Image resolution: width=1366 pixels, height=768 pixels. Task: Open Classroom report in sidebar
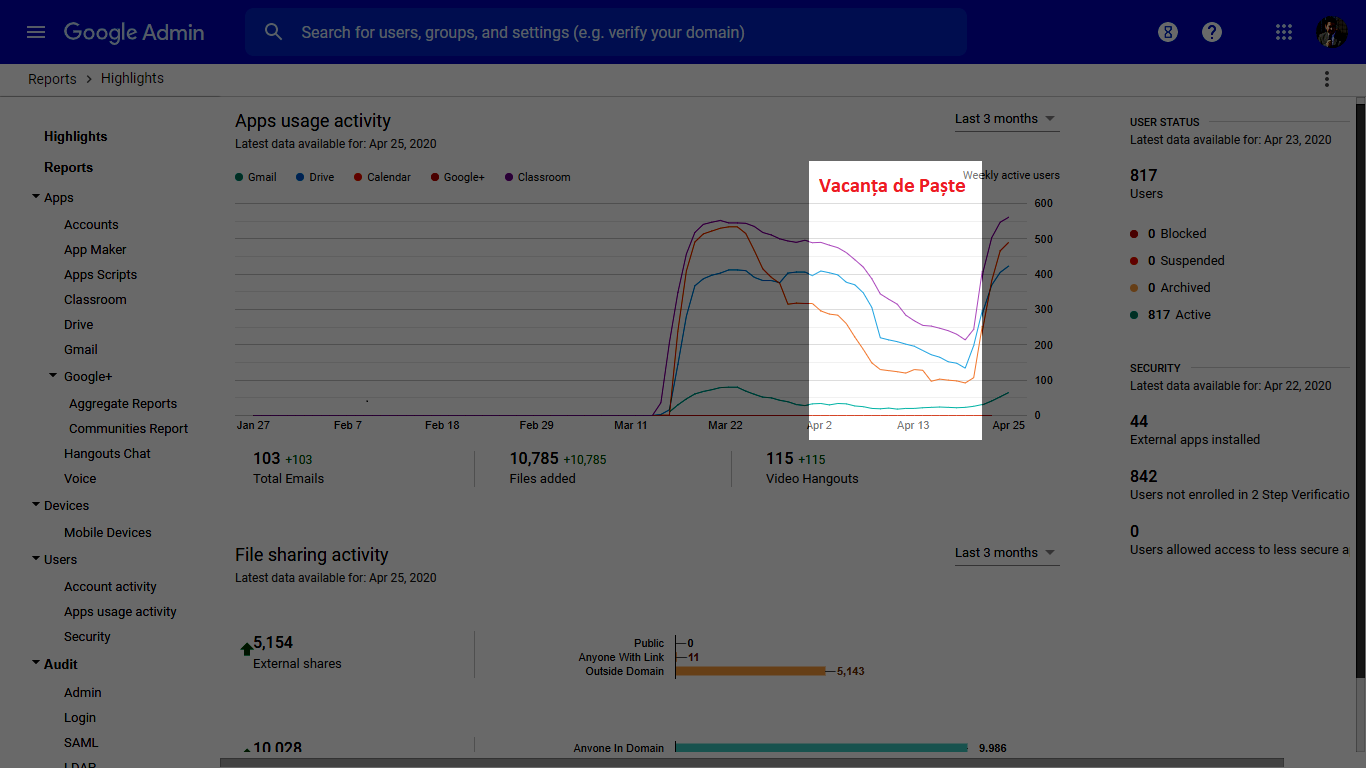point(95,300)
